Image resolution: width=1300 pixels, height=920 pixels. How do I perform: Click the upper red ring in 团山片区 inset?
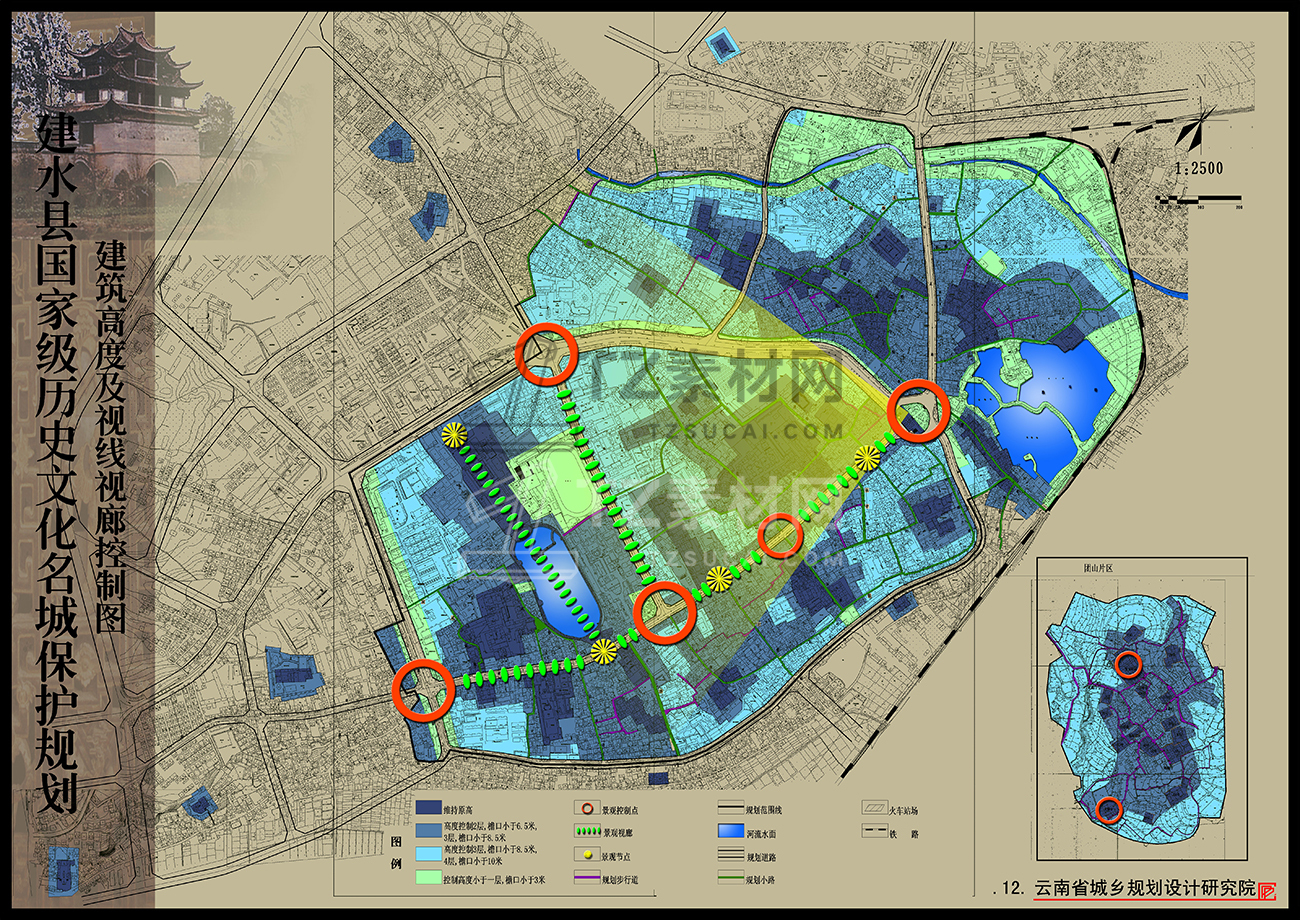coord(1128,664)
